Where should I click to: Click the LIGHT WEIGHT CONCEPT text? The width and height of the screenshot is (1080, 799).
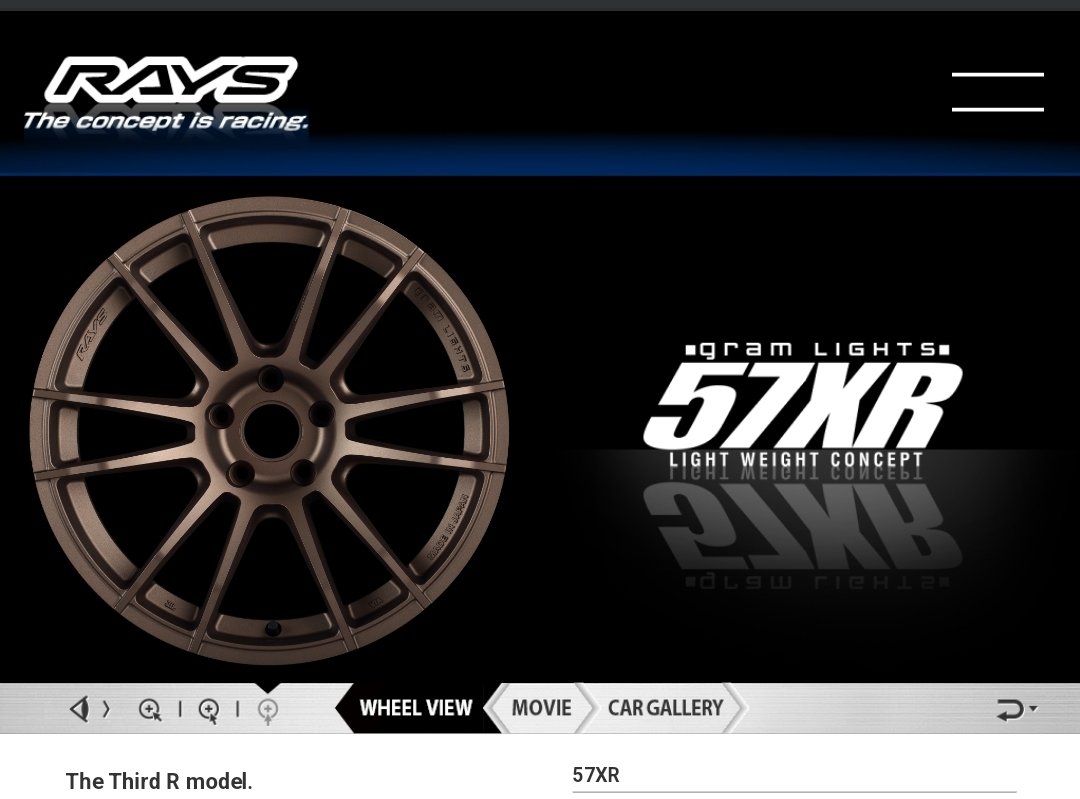[x=796, y=459]
